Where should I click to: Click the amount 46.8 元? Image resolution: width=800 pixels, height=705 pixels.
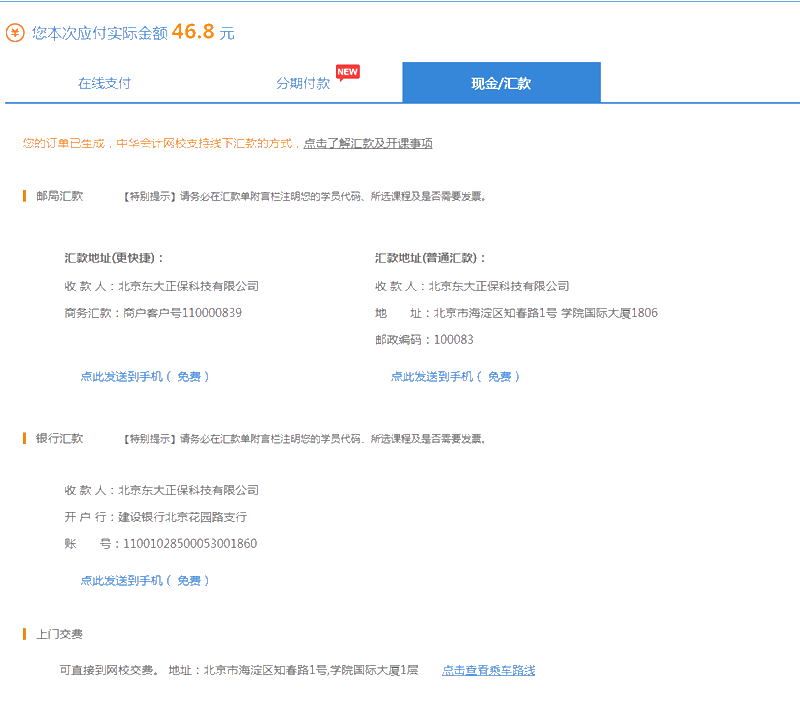[197, 31]
